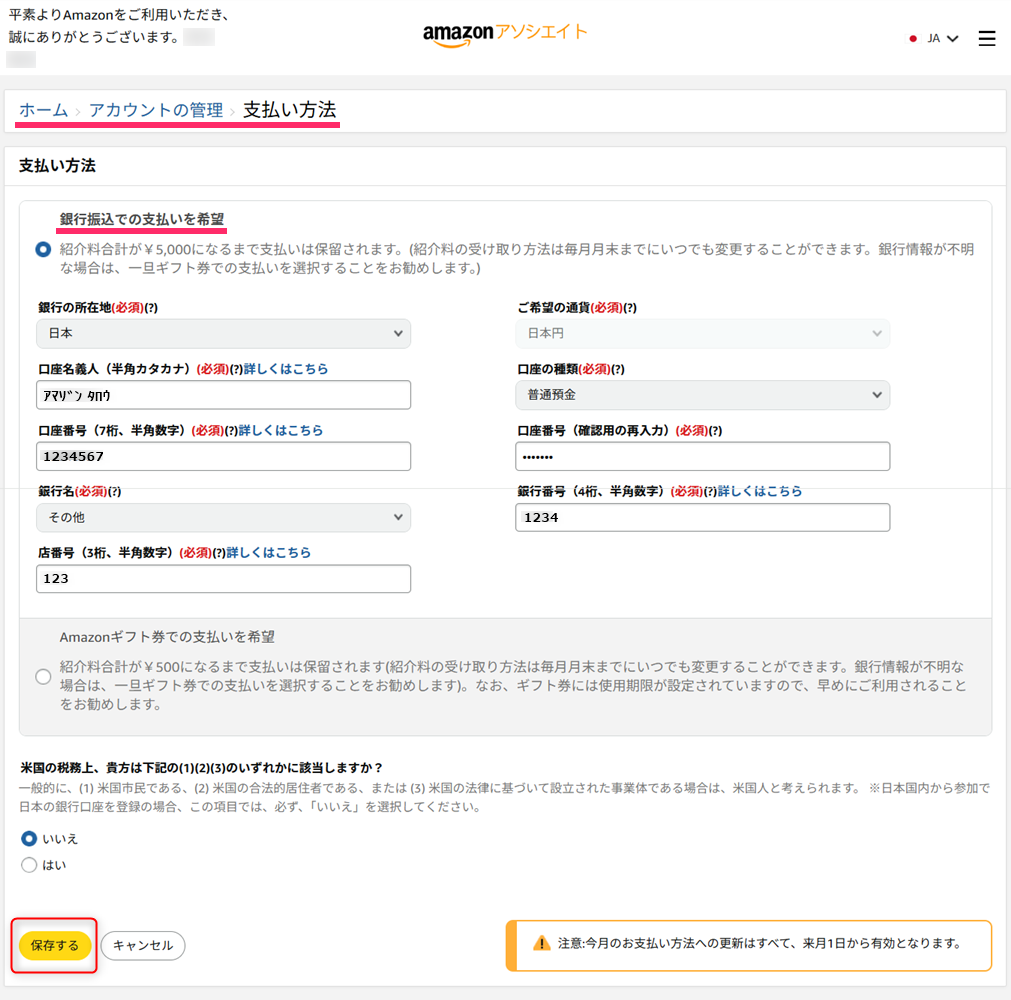Open 詳しくはこちら link for 銀行番号
The width and height of the screenshot is (1011, 1000).
pyautogui.click(x=760, y=491)
